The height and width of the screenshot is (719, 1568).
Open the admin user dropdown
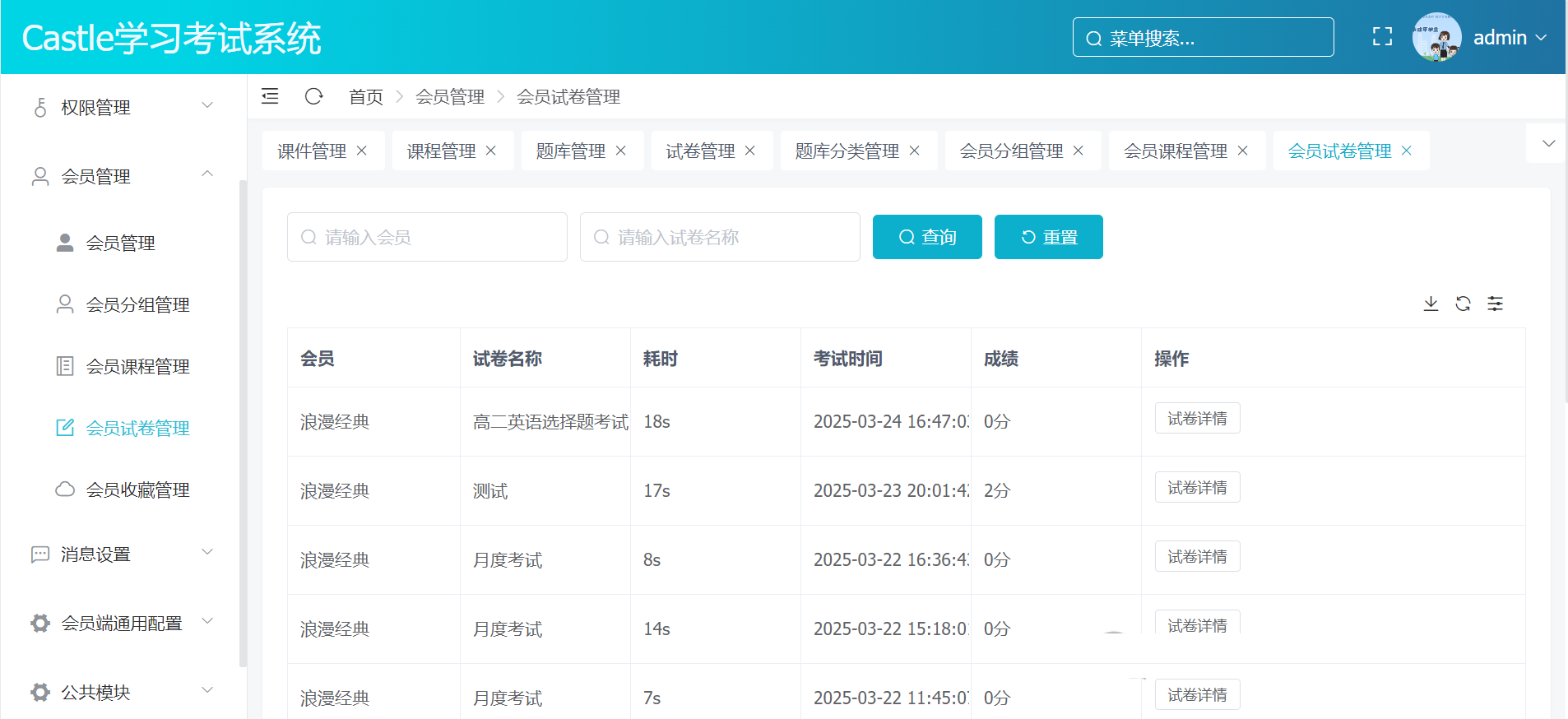pos(1510,38)
